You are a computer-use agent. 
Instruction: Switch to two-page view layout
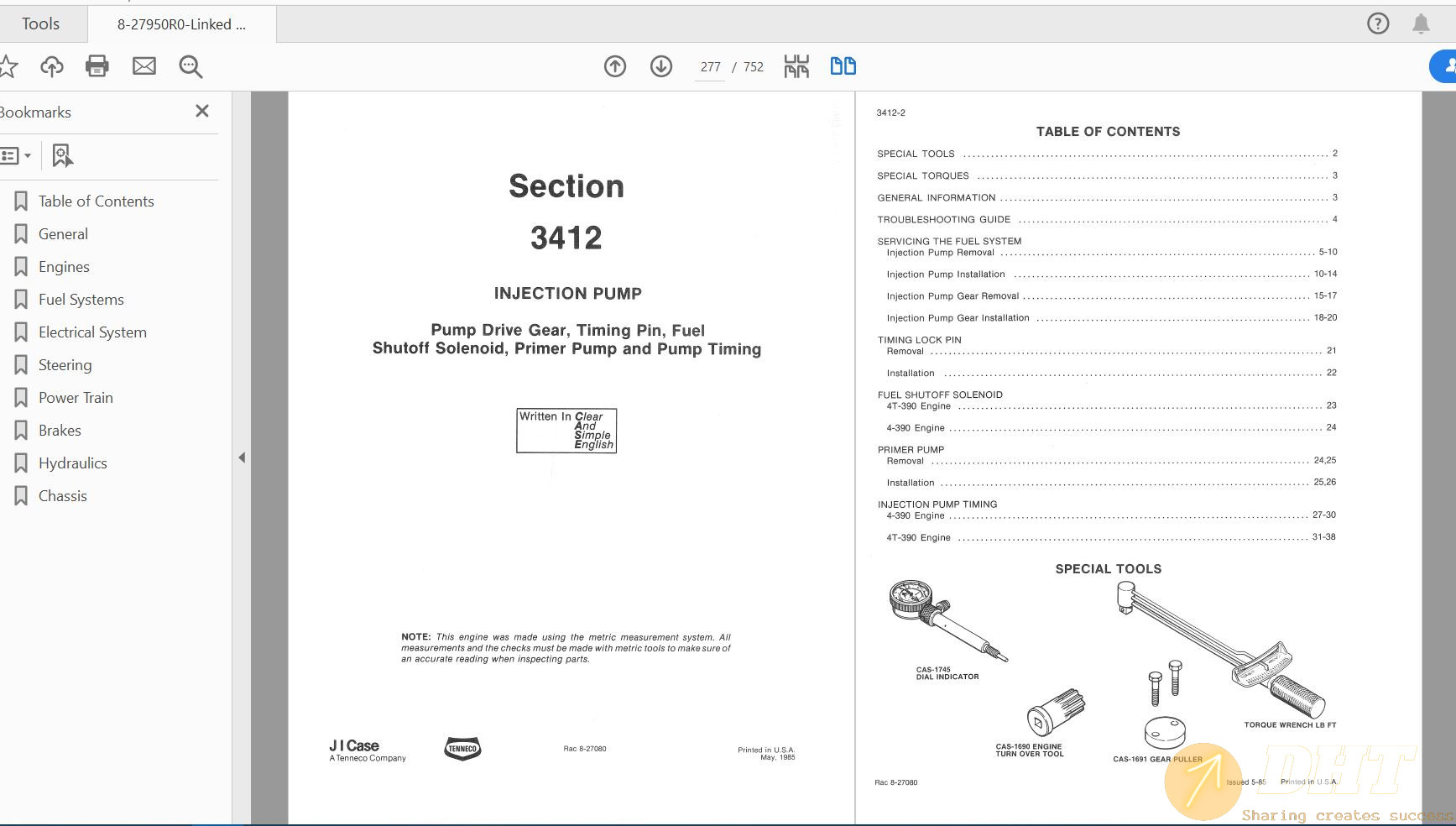pyautogui.click(x=843, y=65)
